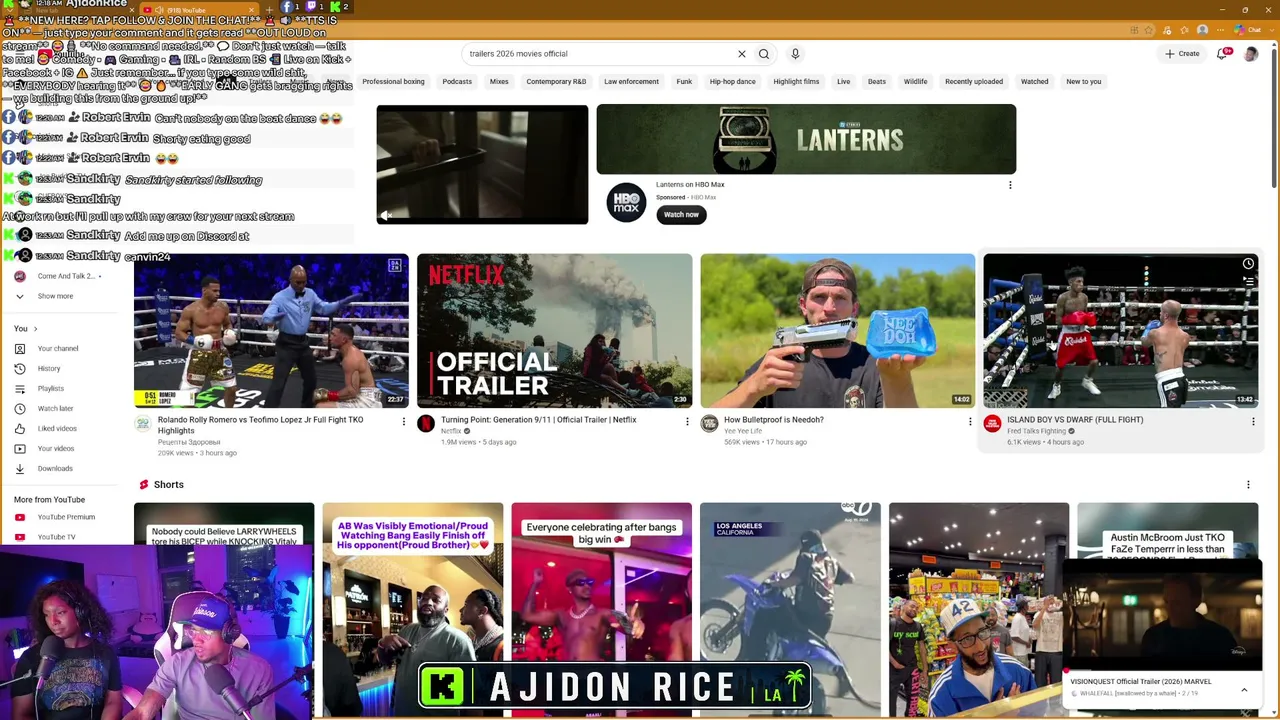
Task: Click Watch now on Lanterns ad
Action: pyautogui.click(x=681, y=215)
